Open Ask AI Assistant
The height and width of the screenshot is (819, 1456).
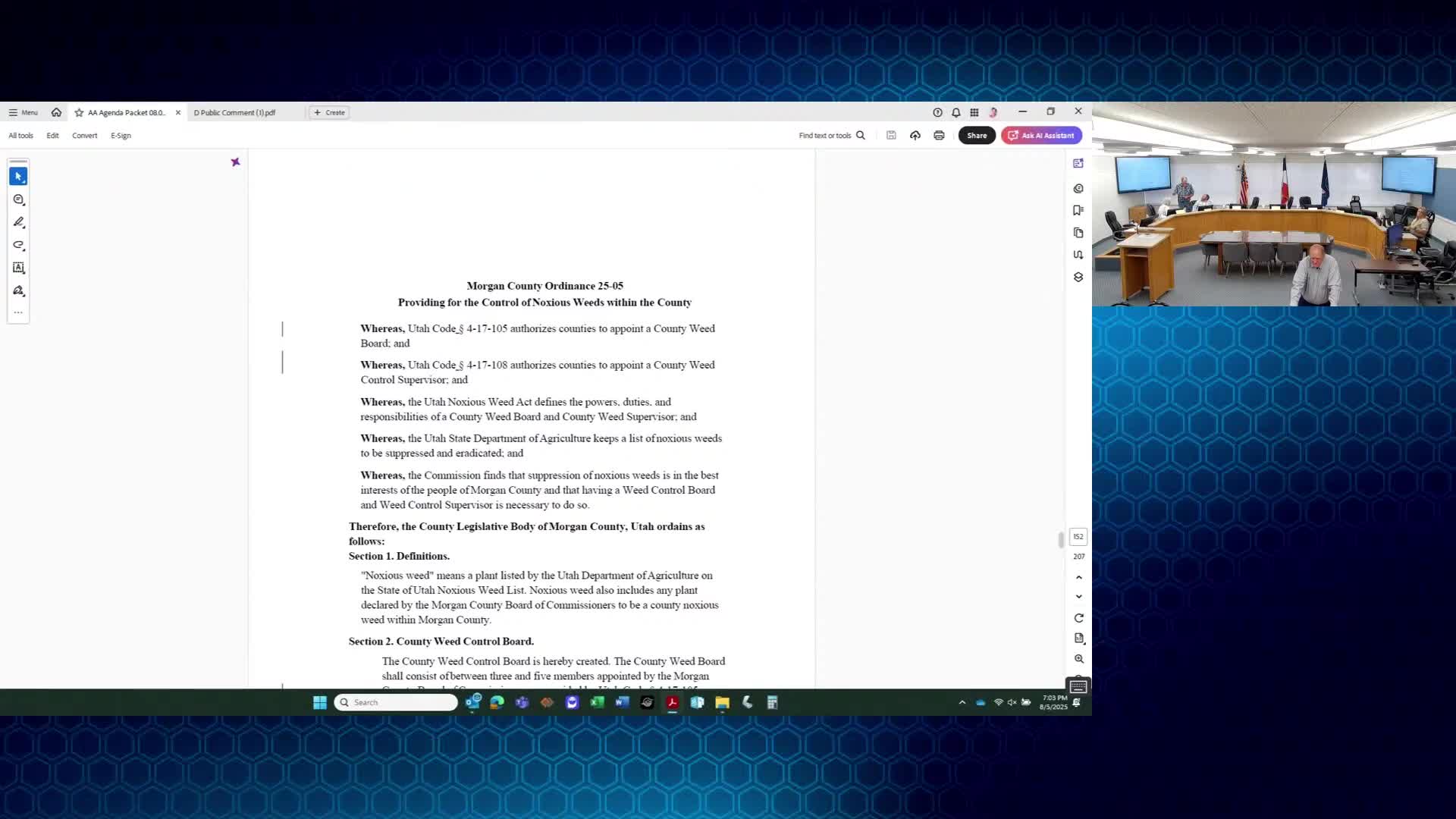[x=1041, y=135]
